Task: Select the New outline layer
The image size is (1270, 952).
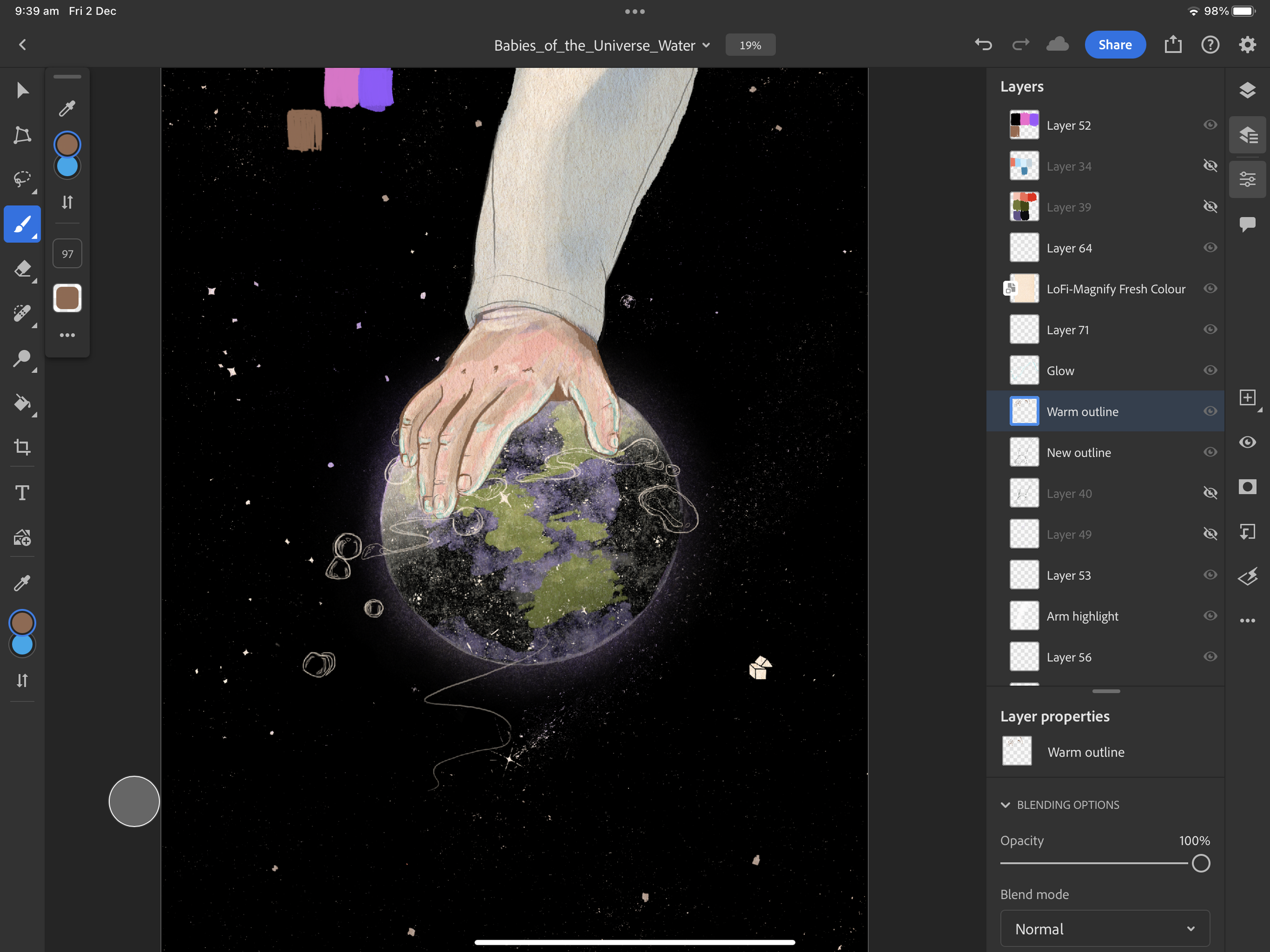Action: click(1078, 453)
